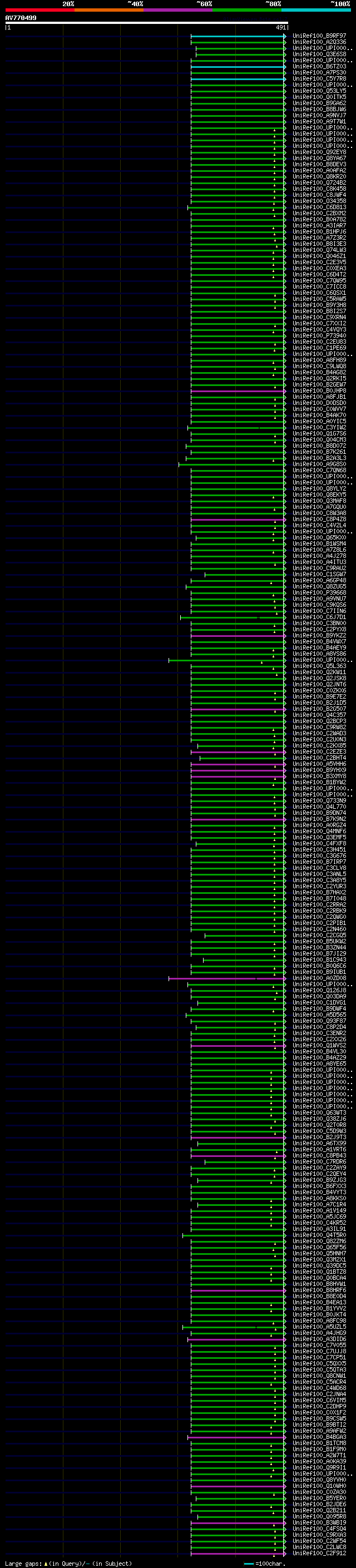This screenshot has width=356, height=1568.
Task: Click the purple ~60% identity legend segment
Action: tap(179, 10)
